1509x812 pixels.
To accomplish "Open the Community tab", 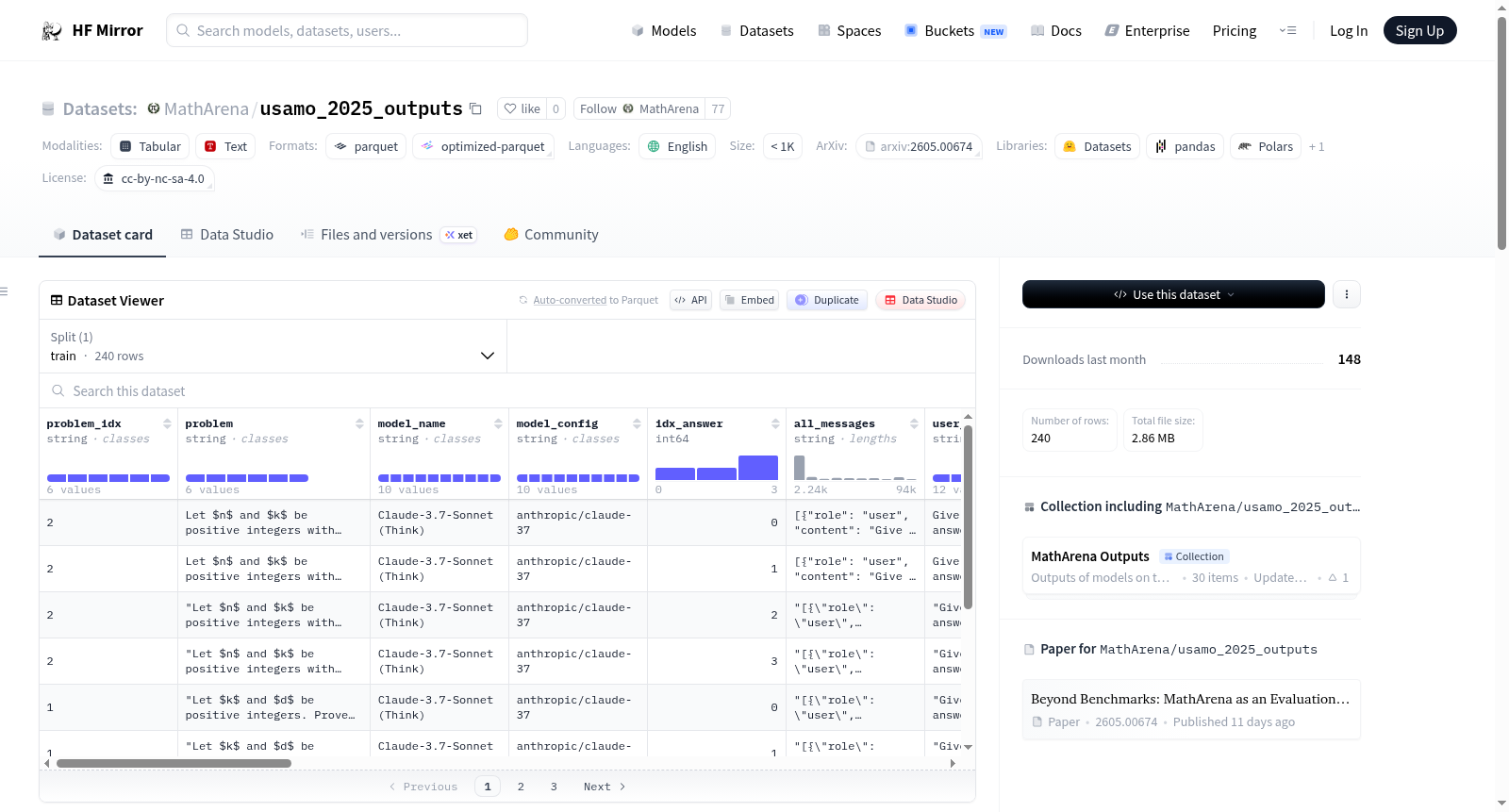I will 551,235.
